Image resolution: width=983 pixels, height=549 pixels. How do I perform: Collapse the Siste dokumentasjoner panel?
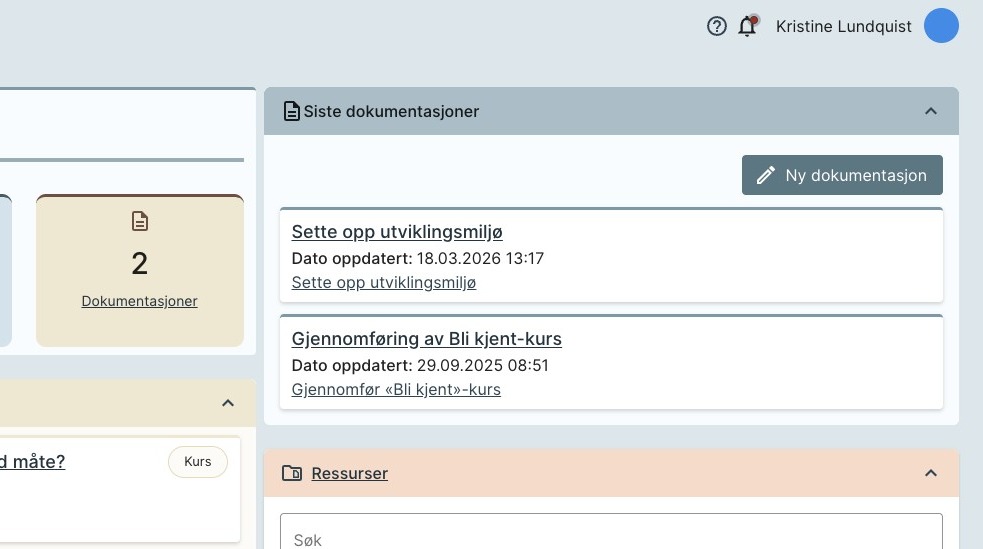pos(931,111)
